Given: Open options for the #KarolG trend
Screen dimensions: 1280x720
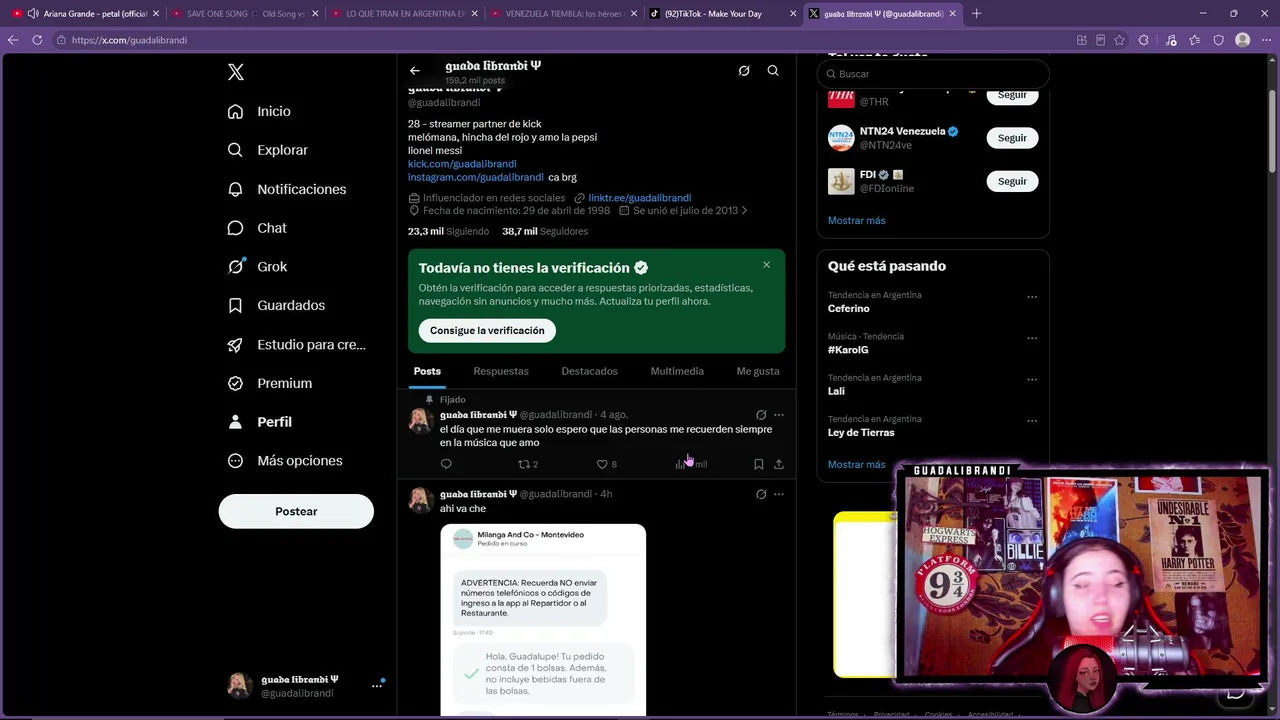Looking at the screenshot, I should coord(1032,338).
